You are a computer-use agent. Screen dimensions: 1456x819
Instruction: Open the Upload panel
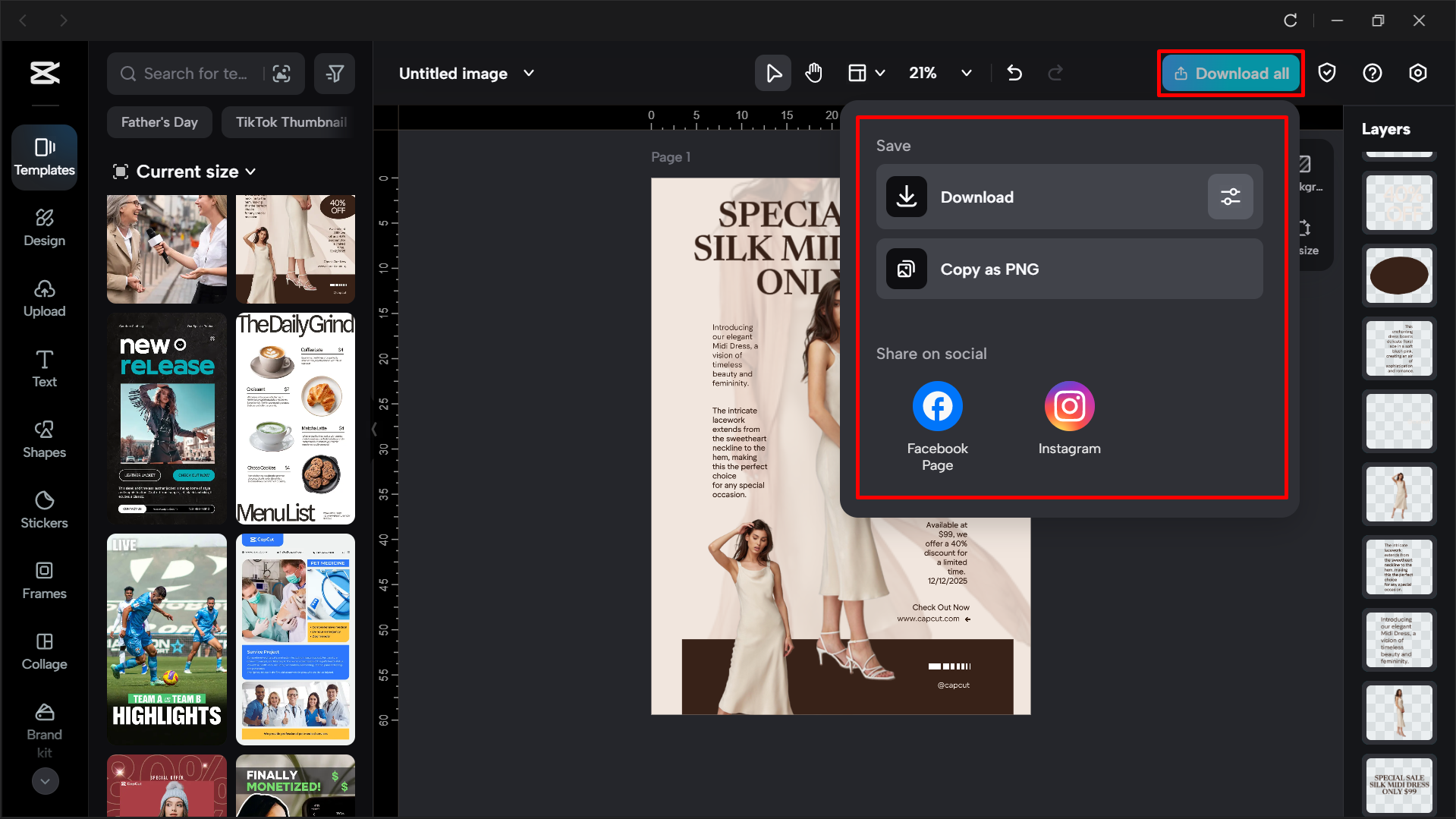[x=44, y=298]
